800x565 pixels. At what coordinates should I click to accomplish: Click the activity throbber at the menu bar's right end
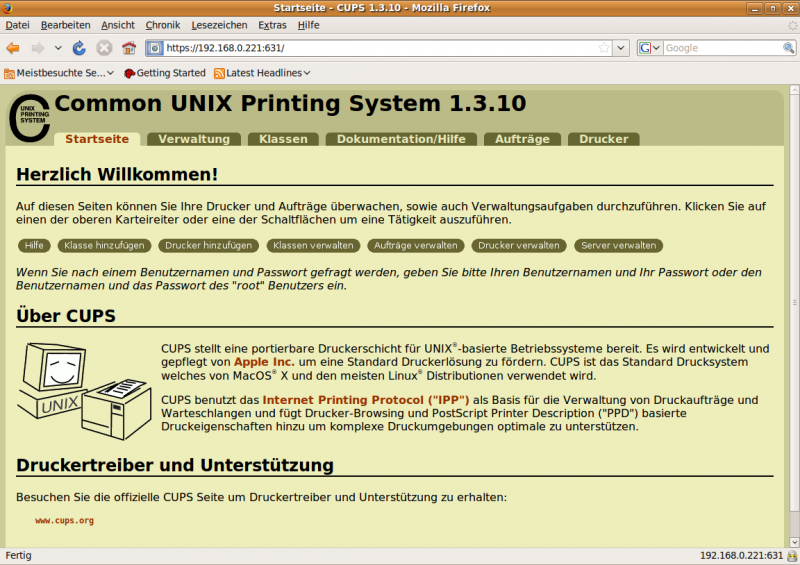point(792,25)
